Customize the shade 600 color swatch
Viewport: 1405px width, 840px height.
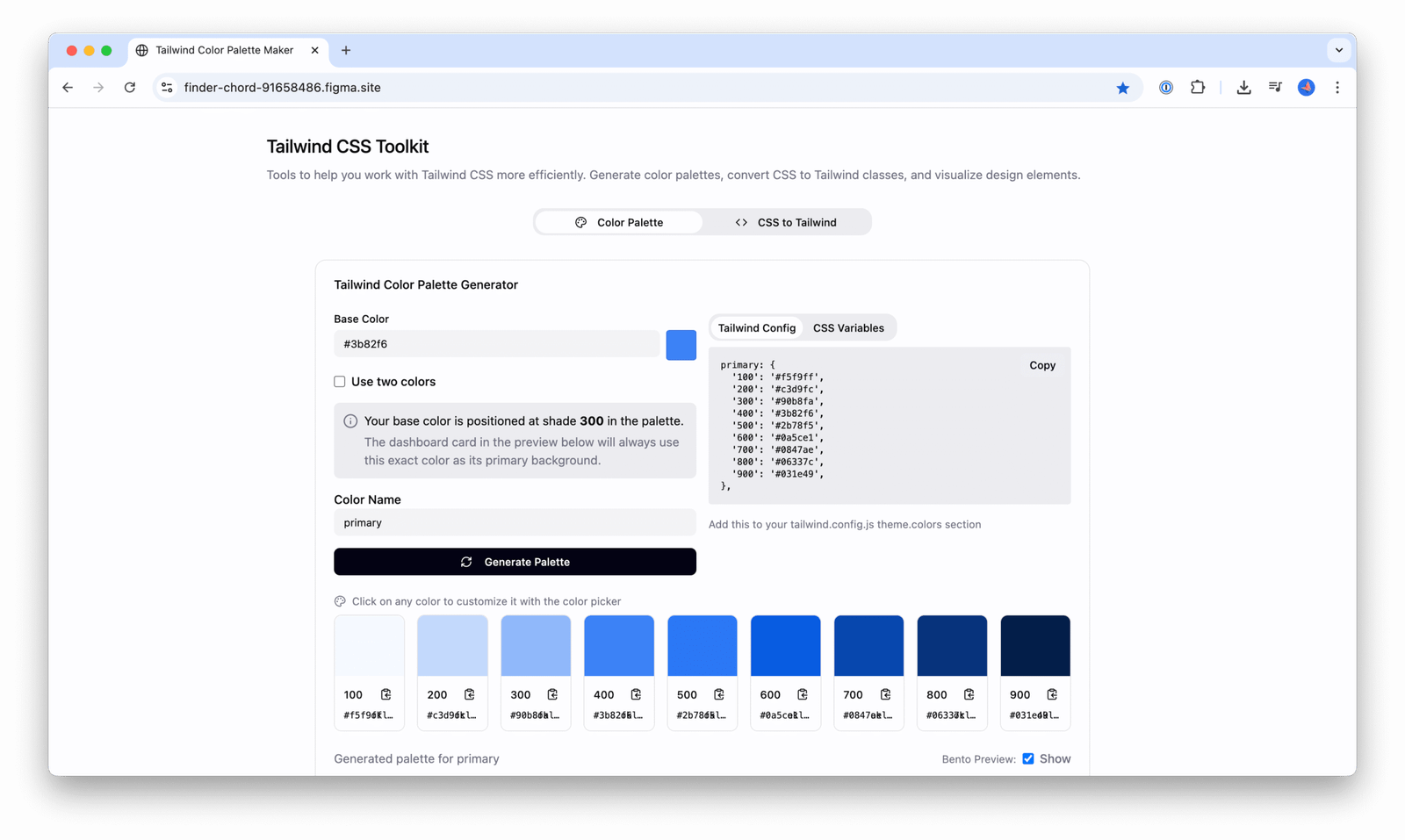[786, 646]
